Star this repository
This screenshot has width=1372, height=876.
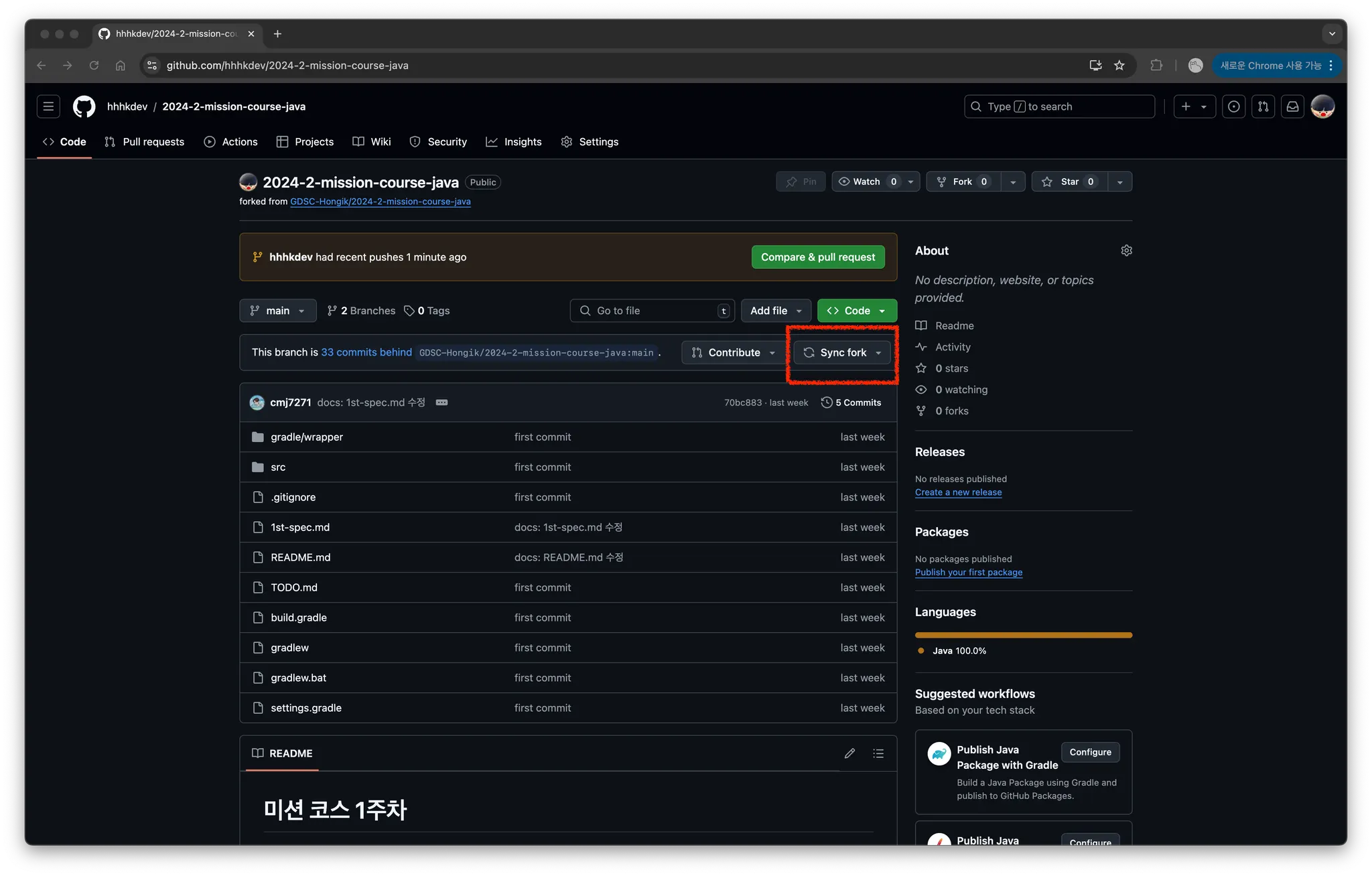(1070, 181)
